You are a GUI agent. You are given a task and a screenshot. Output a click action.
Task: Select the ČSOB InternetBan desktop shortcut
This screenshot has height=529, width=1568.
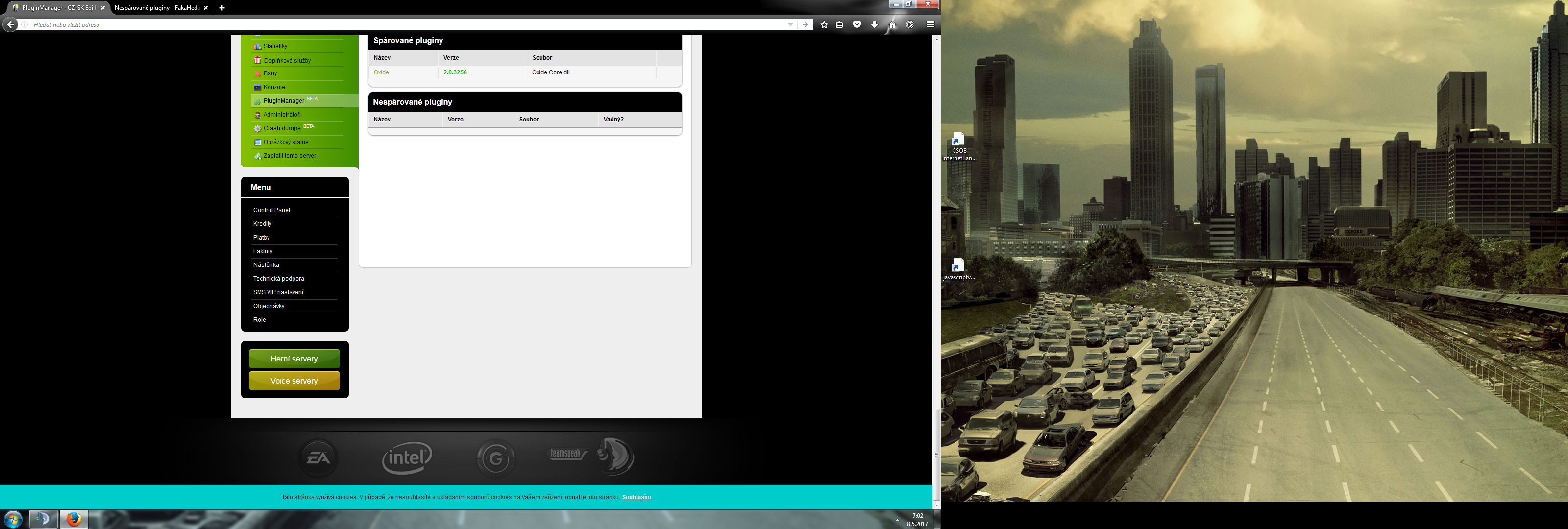959,146
